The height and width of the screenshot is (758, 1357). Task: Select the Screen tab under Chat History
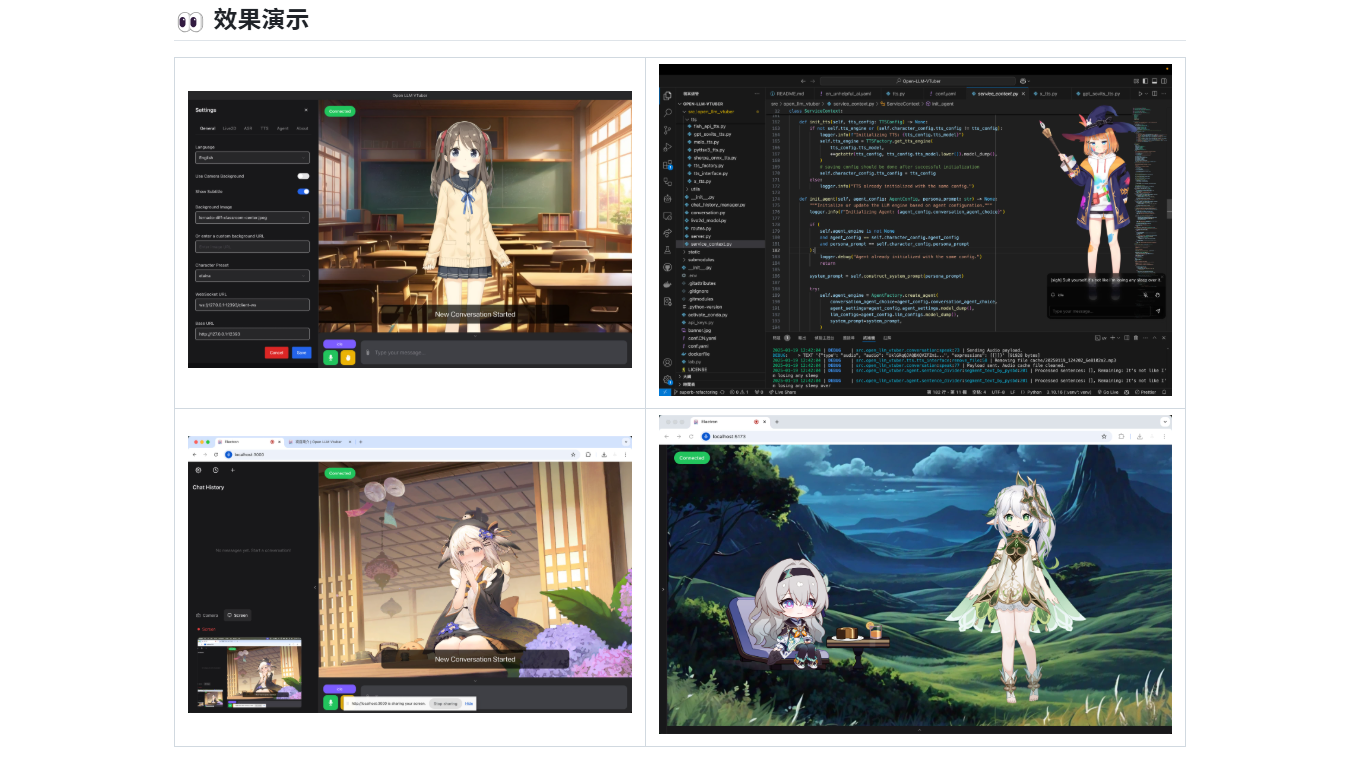point(238,615)
